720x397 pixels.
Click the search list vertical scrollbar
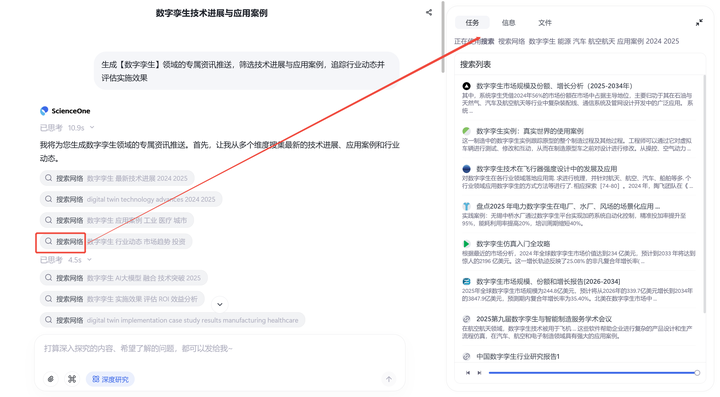[x=704, y=194]
